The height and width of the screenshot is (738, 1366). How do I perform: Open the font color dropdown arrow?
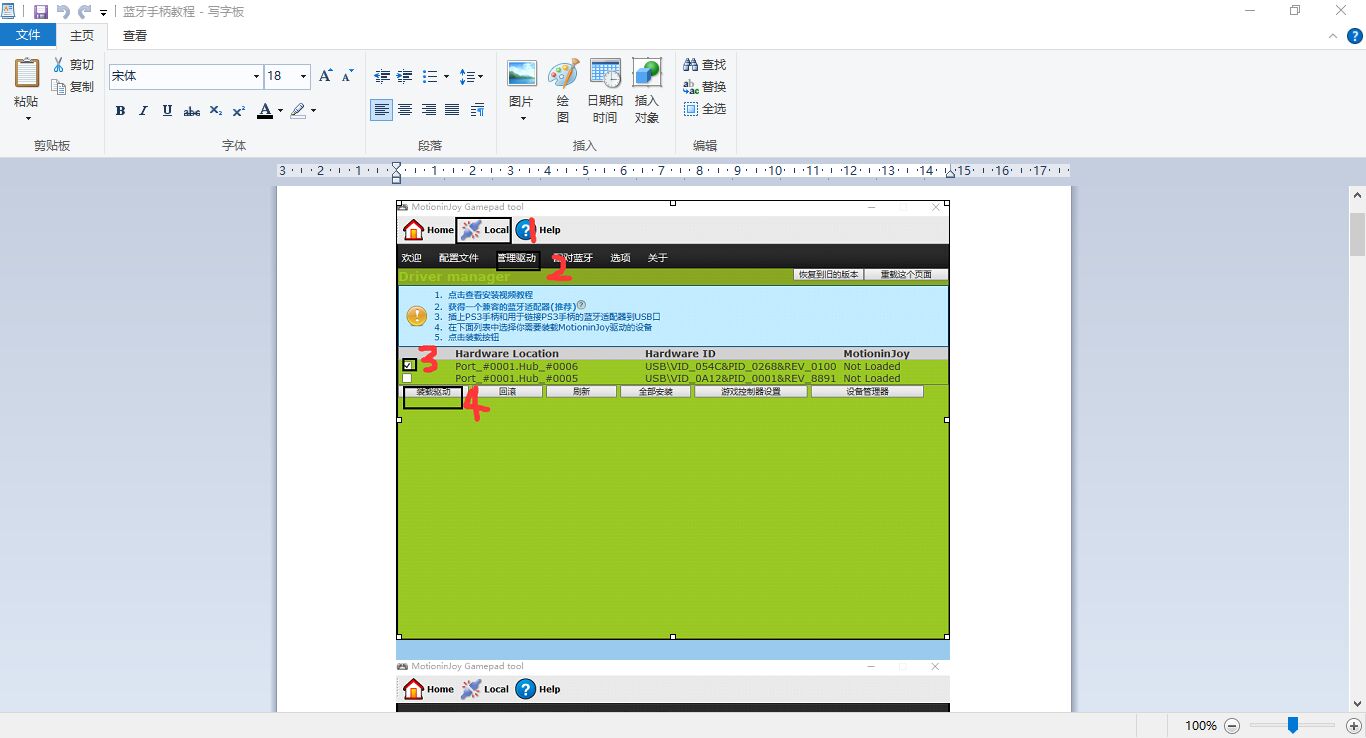click(x=280, y=111)
